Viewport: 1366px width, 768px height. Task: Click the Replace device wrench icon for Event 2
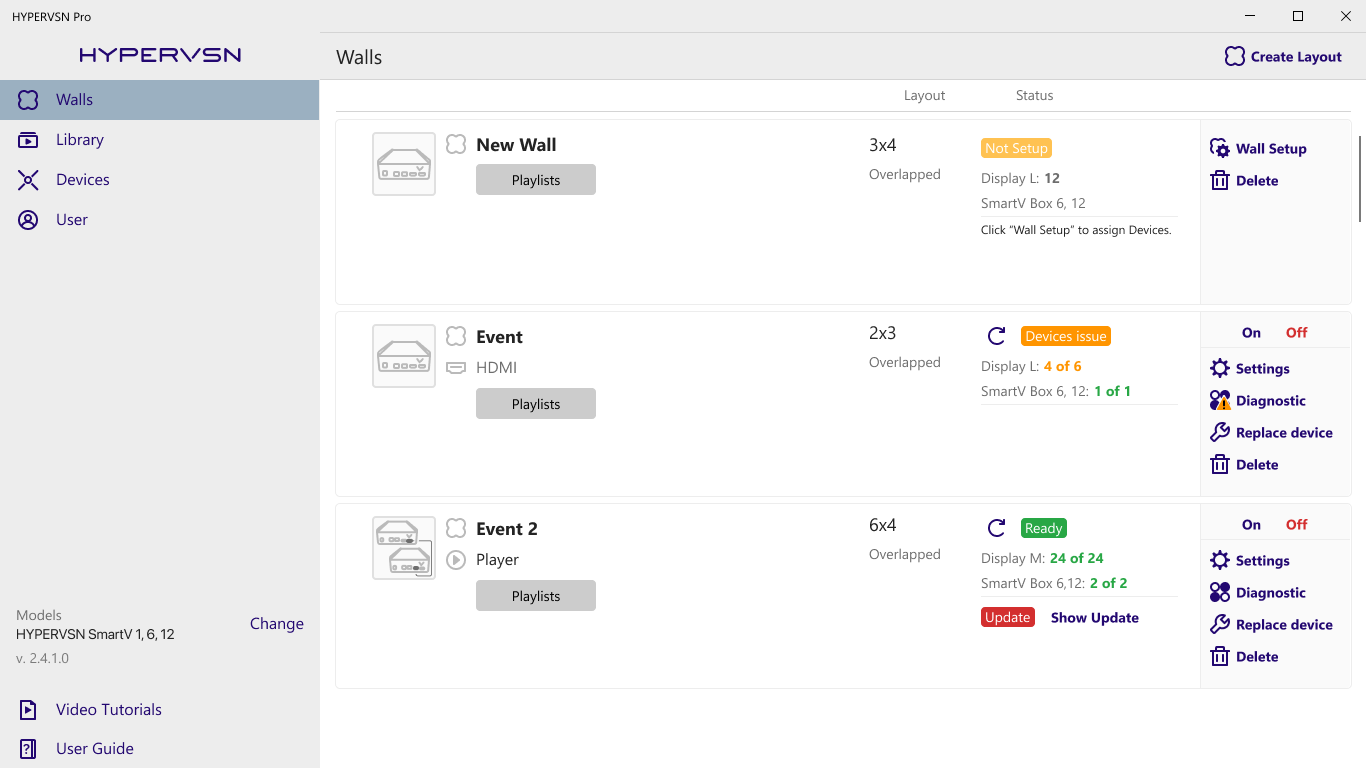(x=1220, y=625)
